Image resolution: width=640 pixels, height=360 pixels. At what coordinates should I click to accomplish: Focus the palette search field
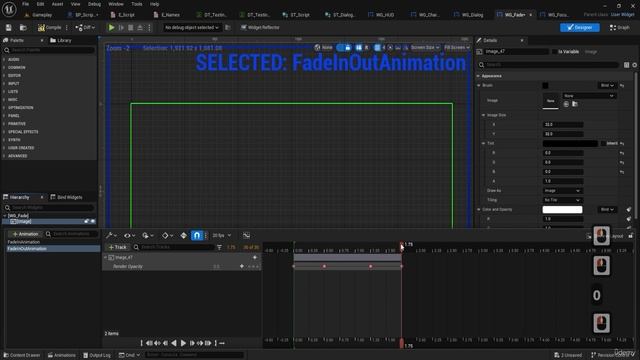(x=49, y=50)
